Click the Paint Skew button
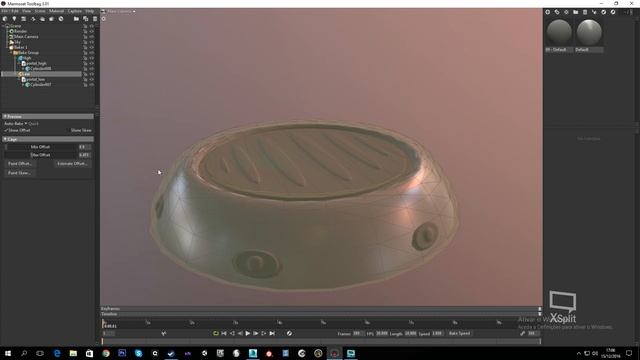Image resolution: width=640 pixels, height=360 pixels. click(20, 173)
